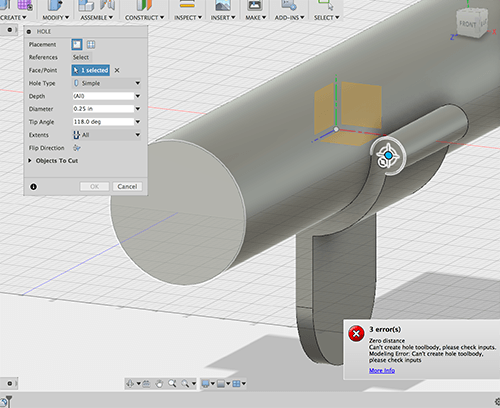The image size is (500, 408).
Task: Click the Diameter 0.25 in field
Action: click(x=103, y=109)
